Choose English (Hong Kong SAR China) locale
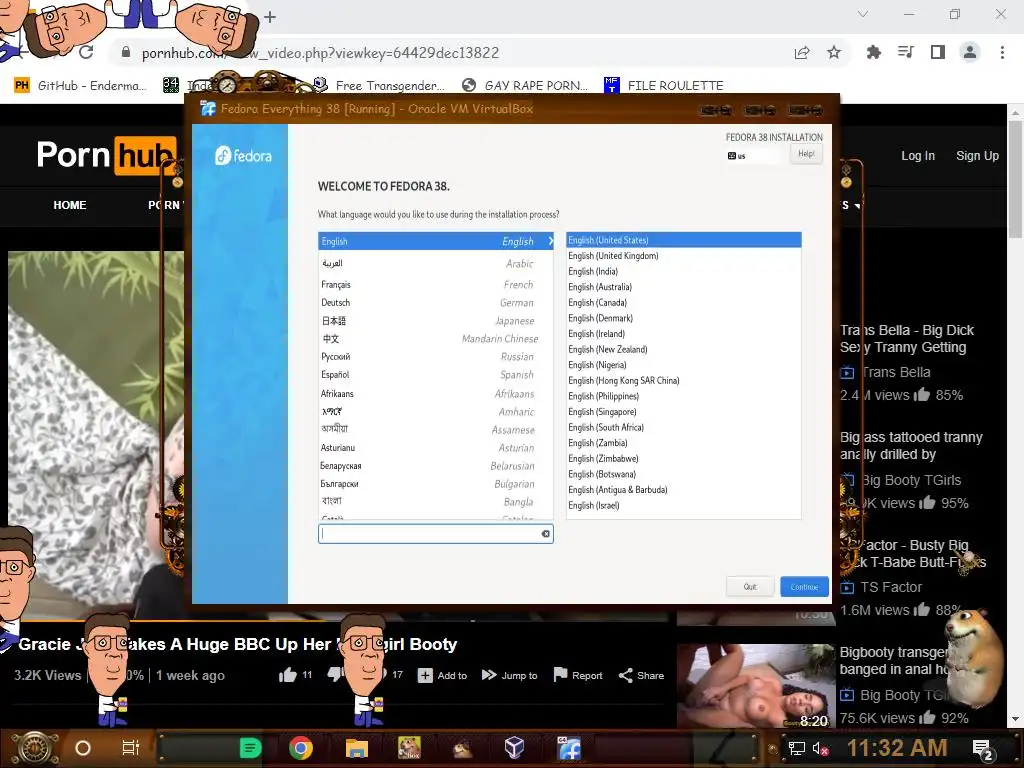The height and width of the screenshot is (768, 1024). pos(684,381)
